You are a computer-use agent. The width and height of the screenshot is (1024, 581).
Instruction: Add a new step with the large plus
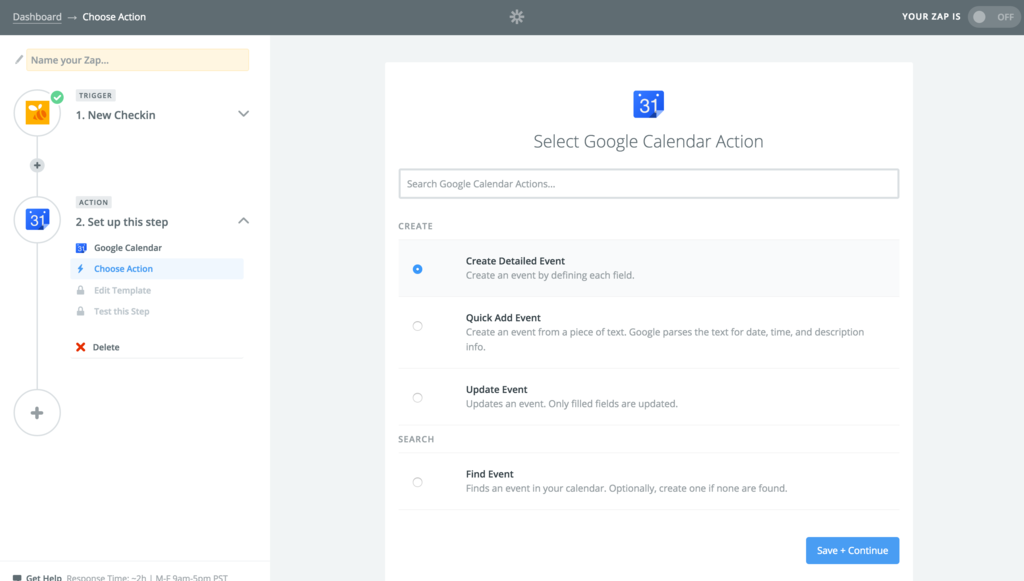pos(37,413)
